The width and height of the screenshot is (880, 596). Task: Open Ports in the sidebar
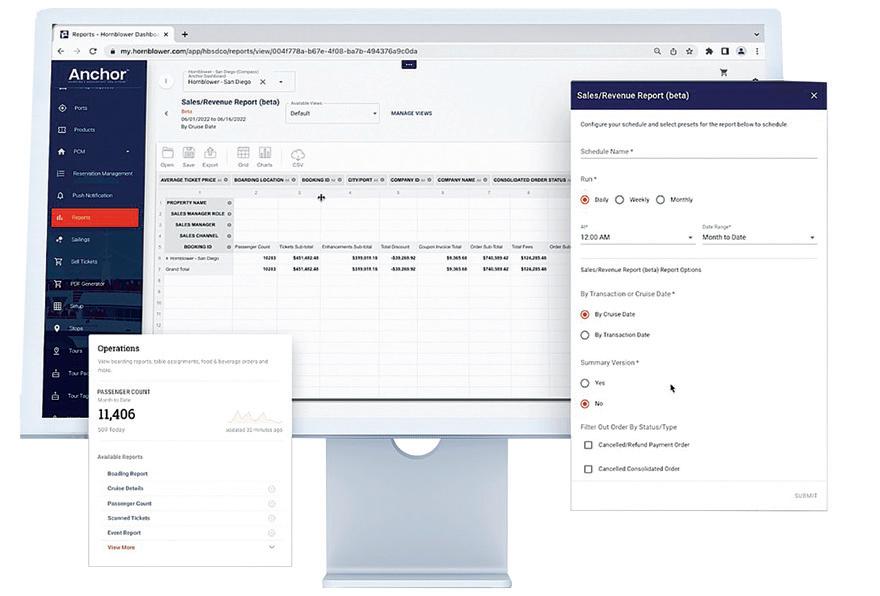coord(80,108)
